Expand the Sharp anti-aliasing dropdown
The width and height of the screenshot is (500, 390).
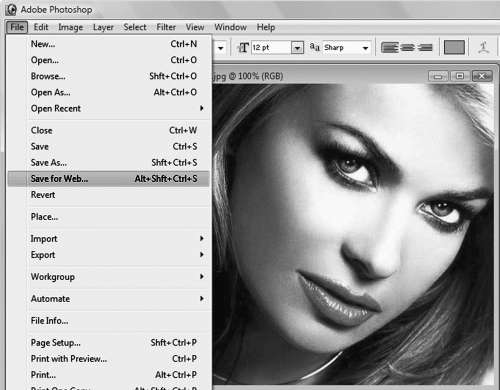(365, 48)
